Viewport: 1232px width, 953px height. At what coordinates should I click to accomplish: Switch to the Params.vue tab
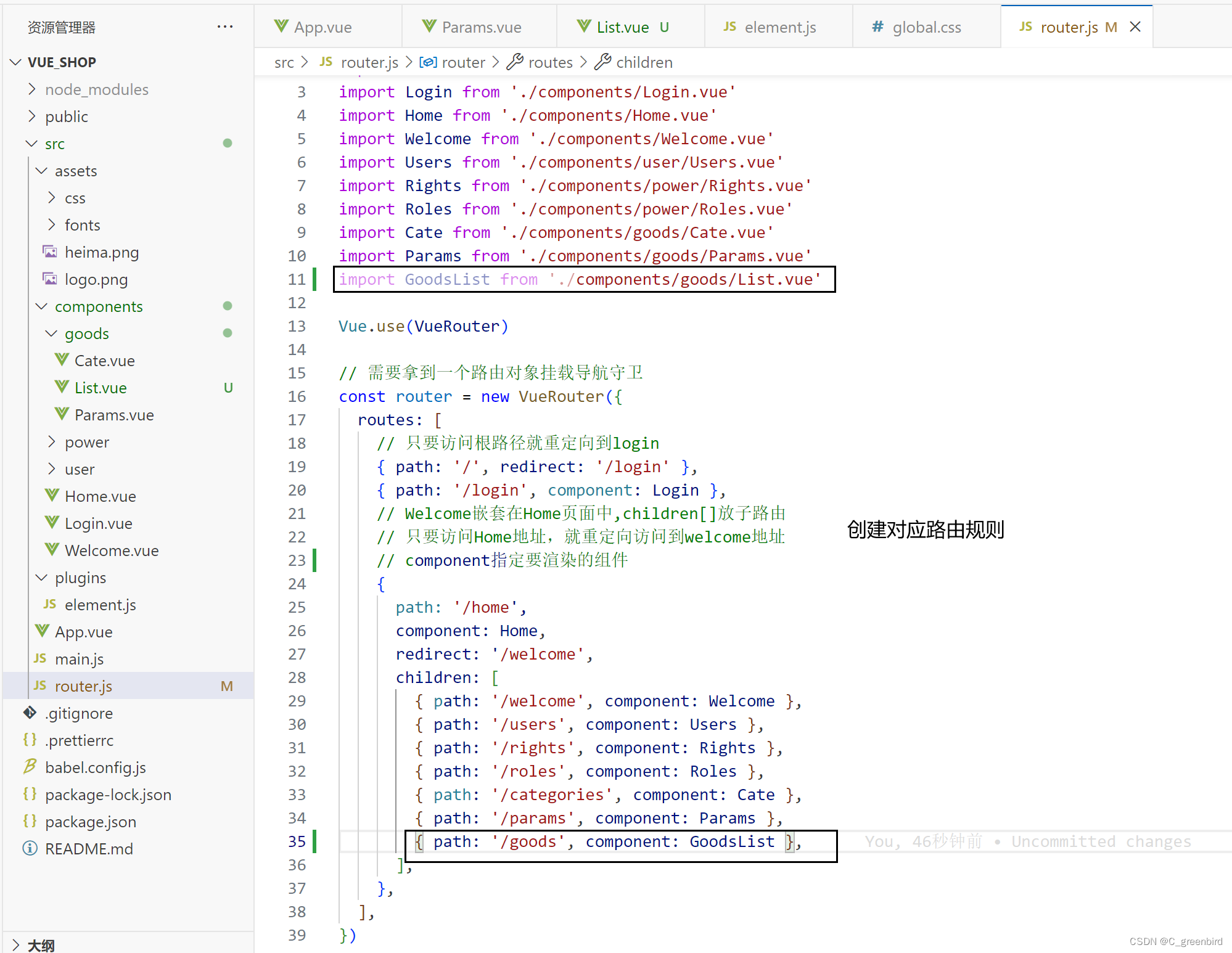click(x=479, y=27)
